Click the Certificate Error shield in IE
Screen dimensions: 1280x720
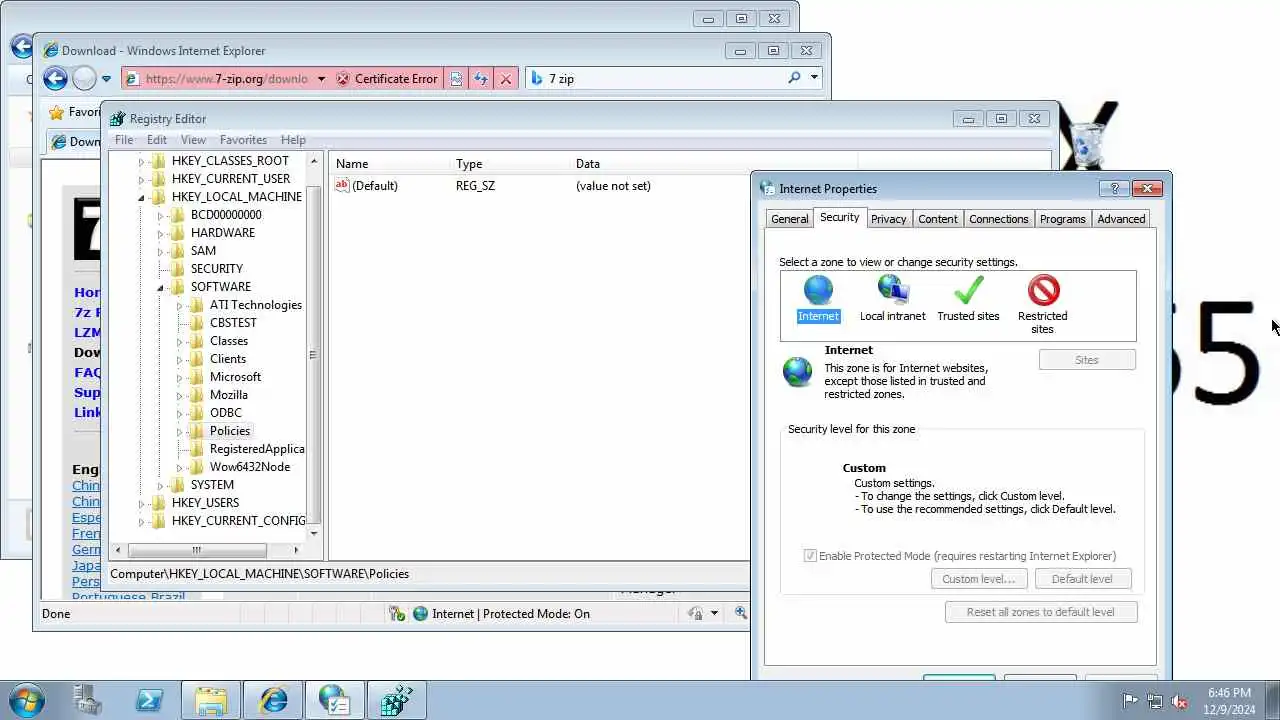pos(343,78)
